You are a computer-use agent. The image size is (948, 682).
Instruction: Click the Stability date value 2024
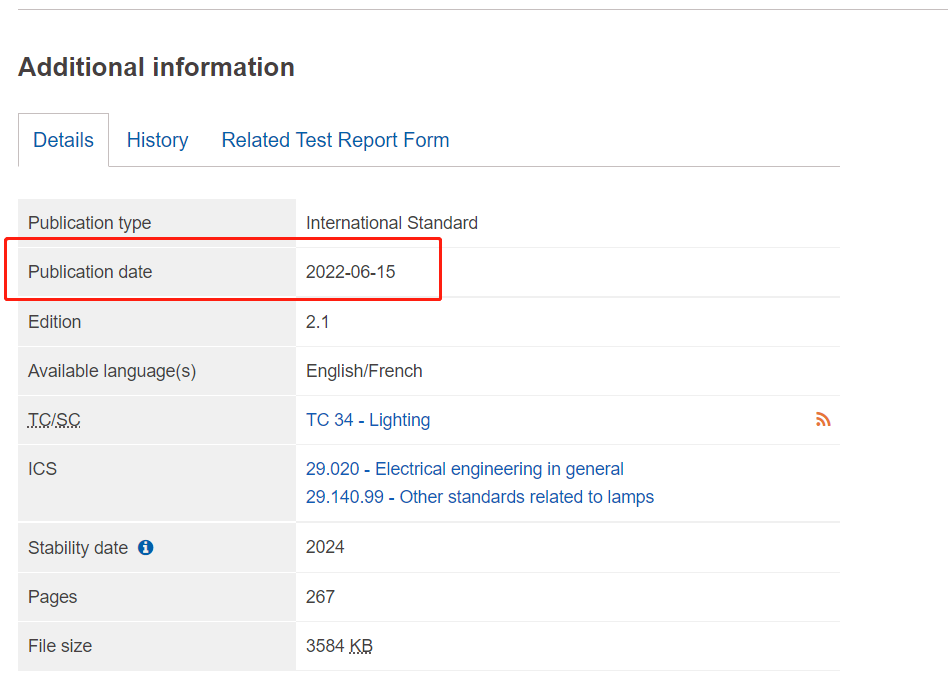(x=325, y=547)
